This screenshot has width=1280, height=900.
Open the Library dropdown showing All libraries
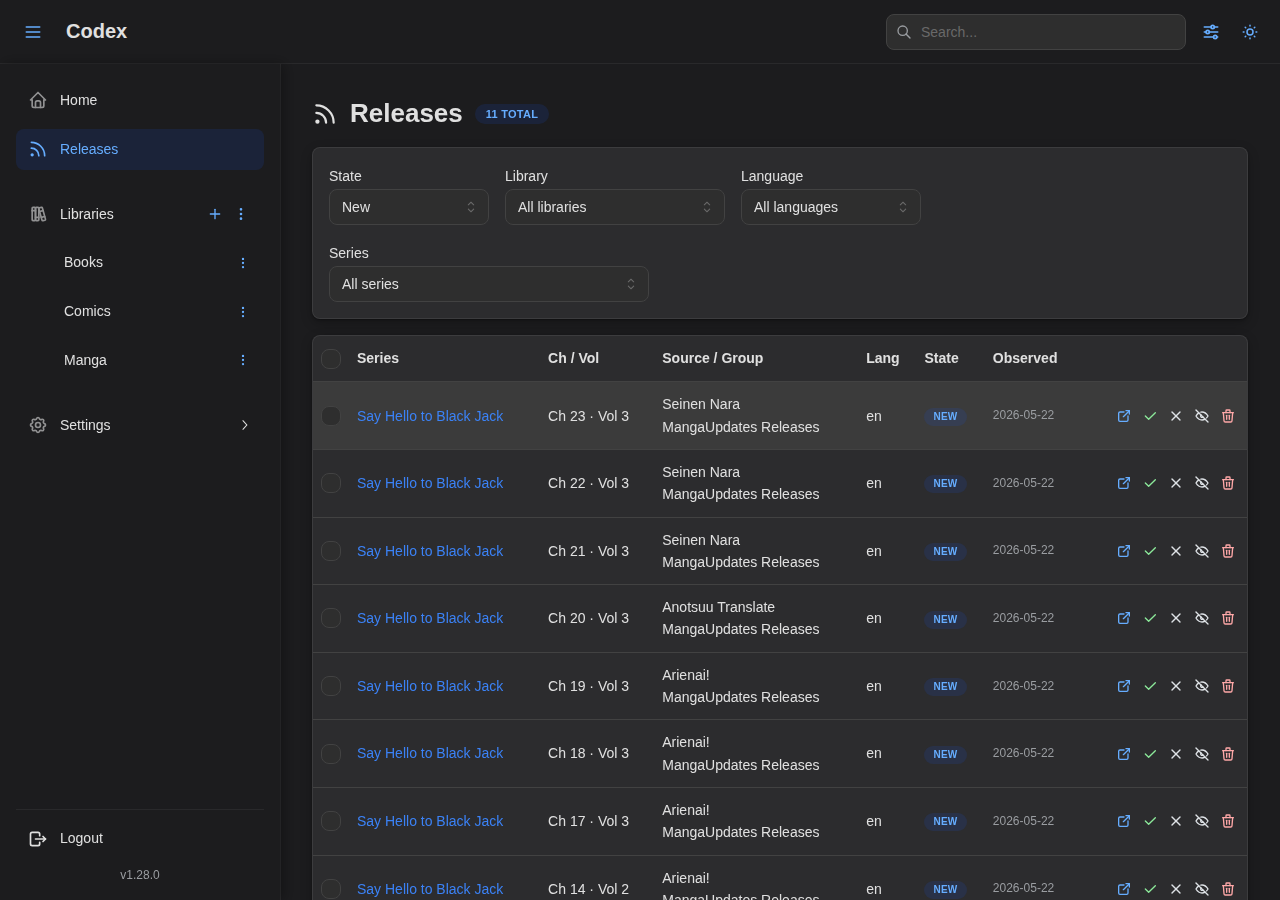coord(615,207)
